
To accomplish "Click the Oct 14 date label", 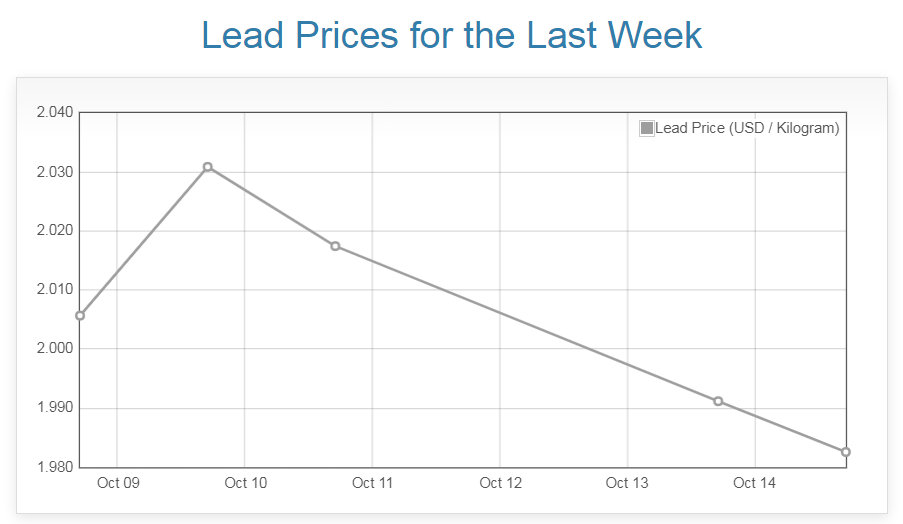I will coord(755,484).
